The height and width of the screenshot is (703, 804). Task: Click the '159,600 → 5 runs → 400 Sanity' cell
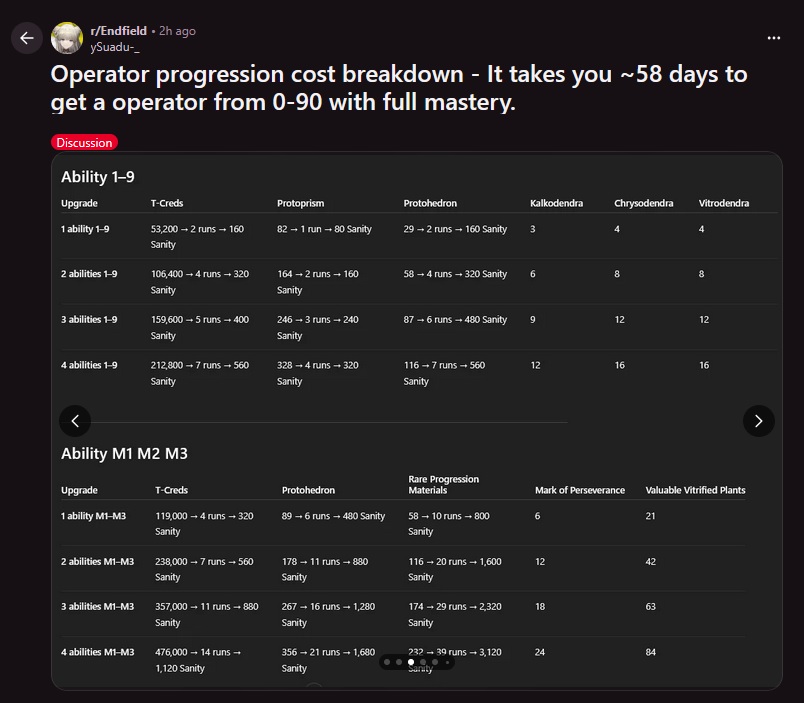click(200, 327)
